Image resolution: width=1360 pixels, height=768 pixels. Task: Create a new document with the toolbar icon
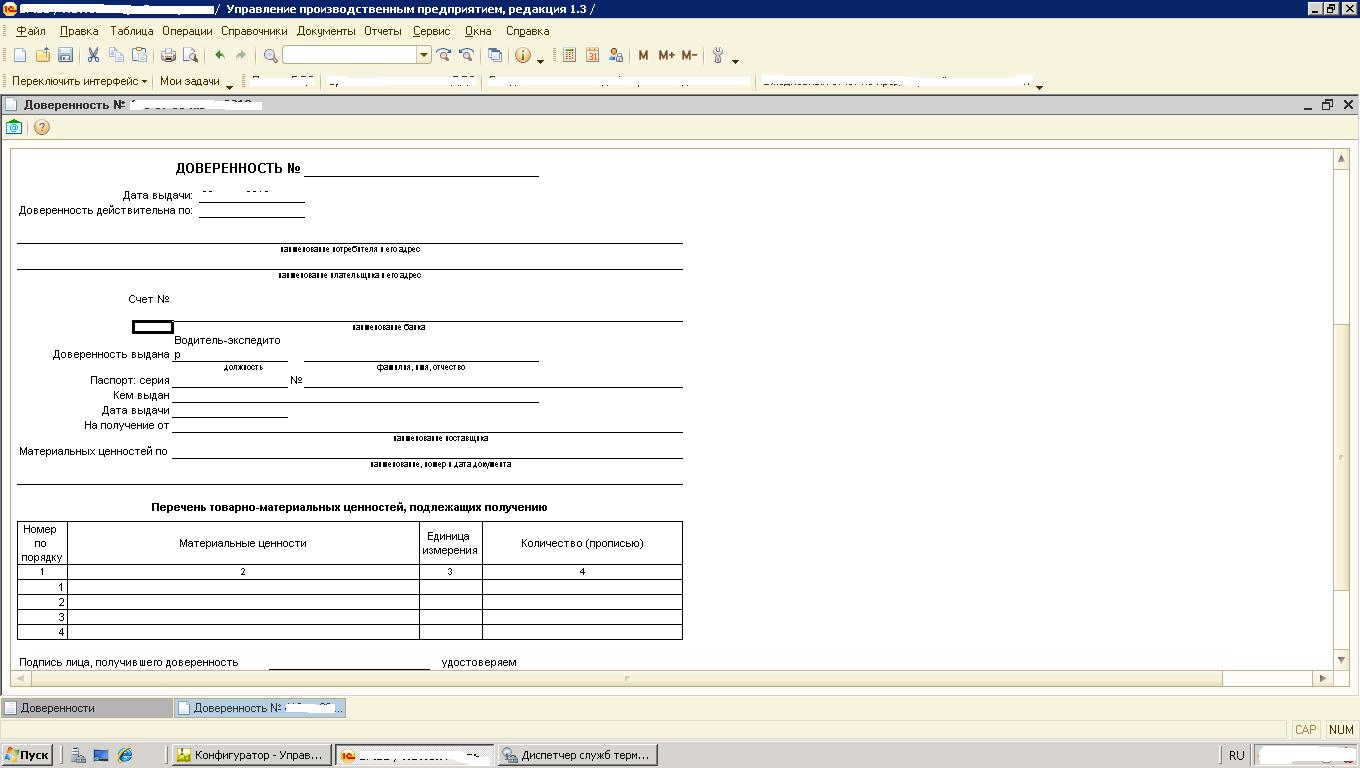[20, 56]
